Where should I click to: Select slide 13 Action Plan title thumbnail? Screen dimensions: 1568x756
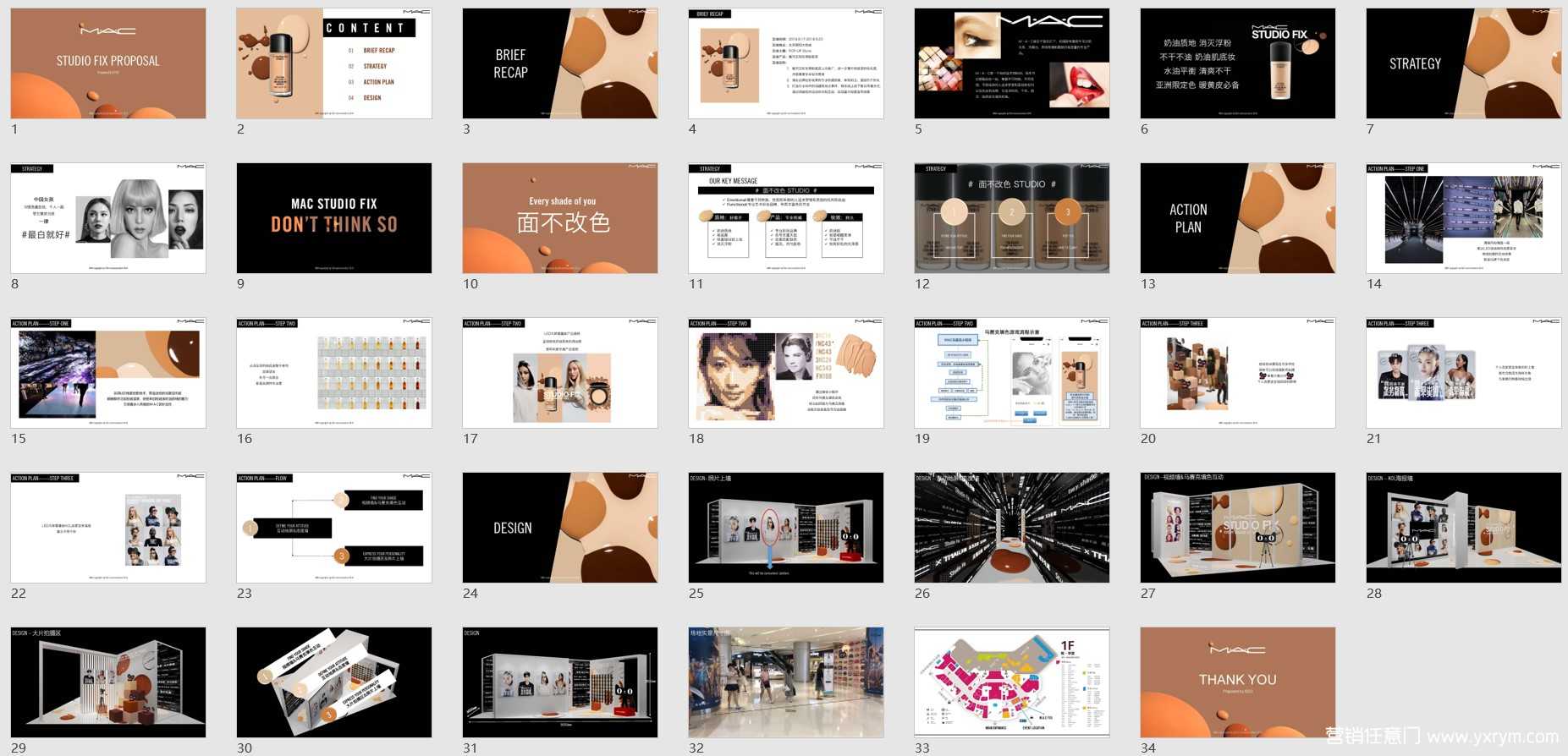click(1238, 218)
